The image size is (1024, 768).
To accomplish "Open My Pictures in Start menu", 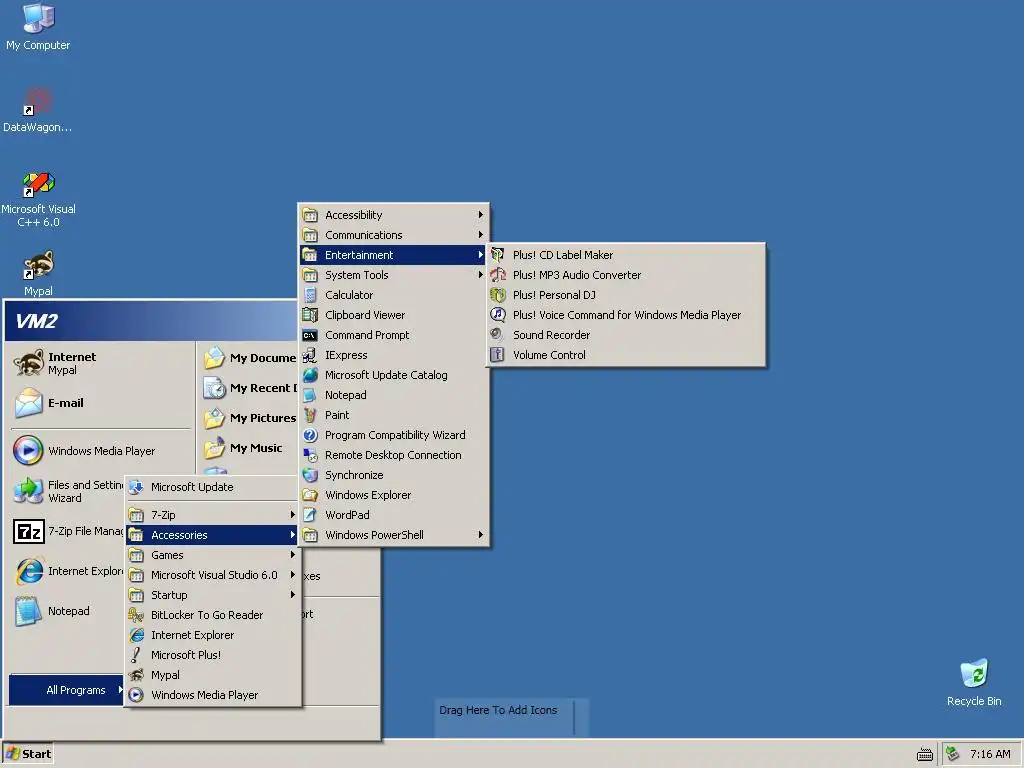I will [x=249, y=418].
